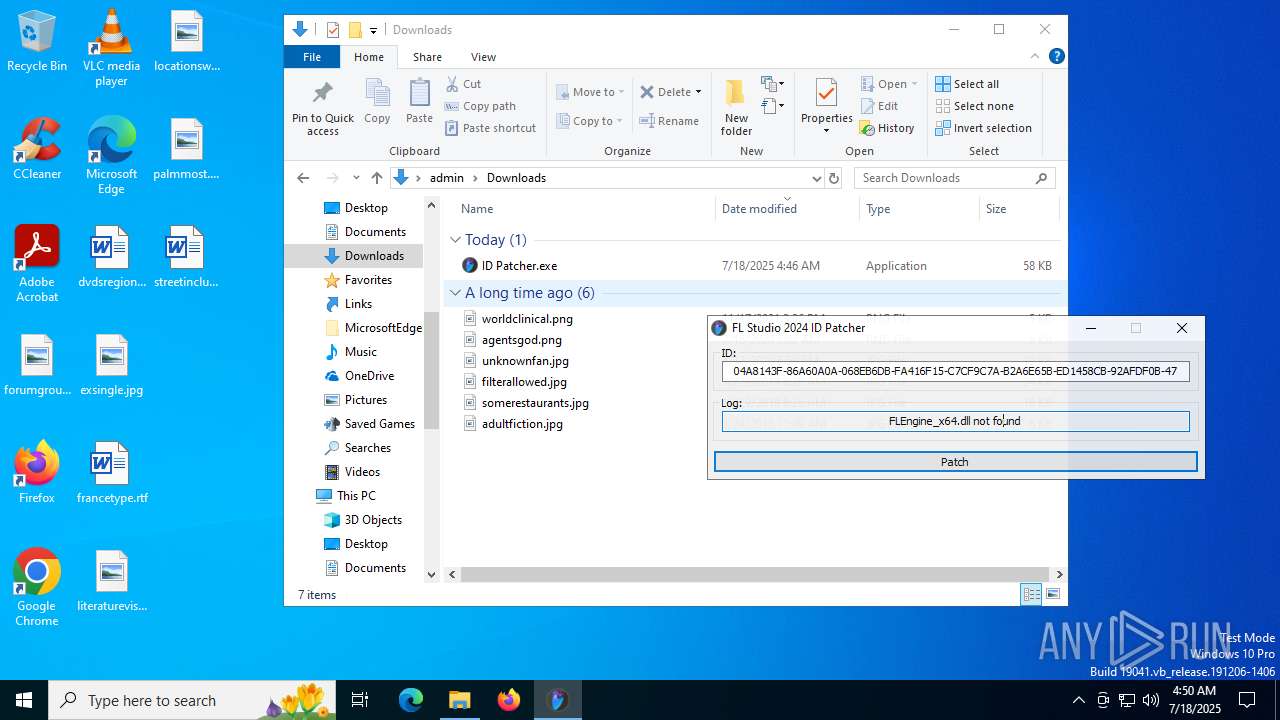Screen dimensions: 1280x720
Task: Open Firefox from the taskbar
Action: [x=509, y=700]
